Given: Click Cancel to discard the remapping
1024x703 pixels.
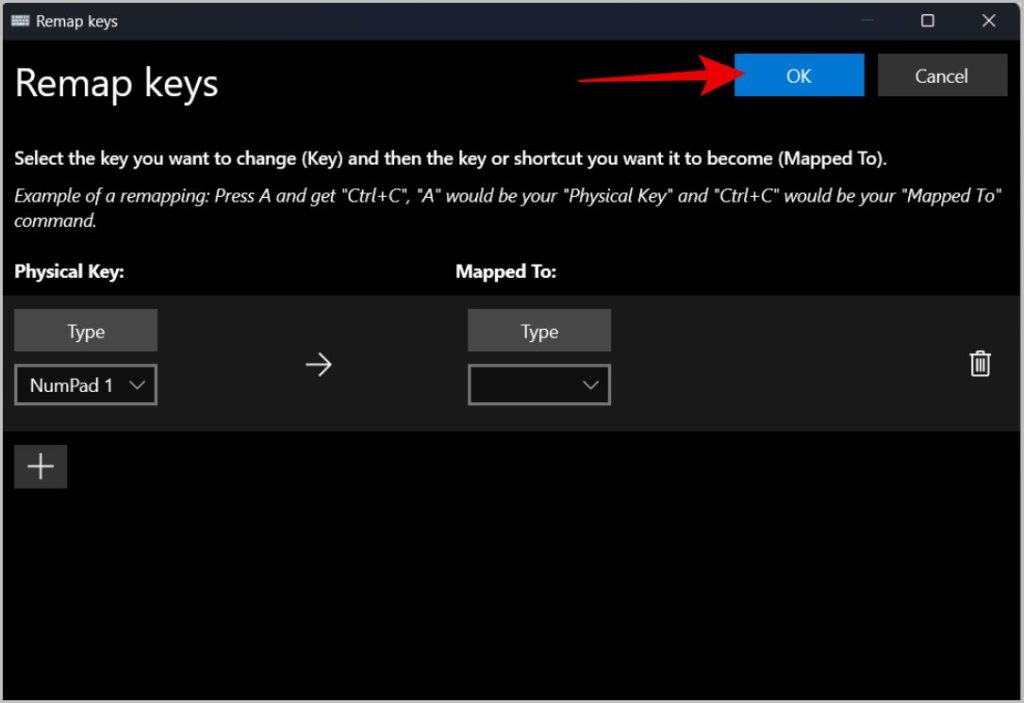Looking at the screenshot, I should coord(942,76).
